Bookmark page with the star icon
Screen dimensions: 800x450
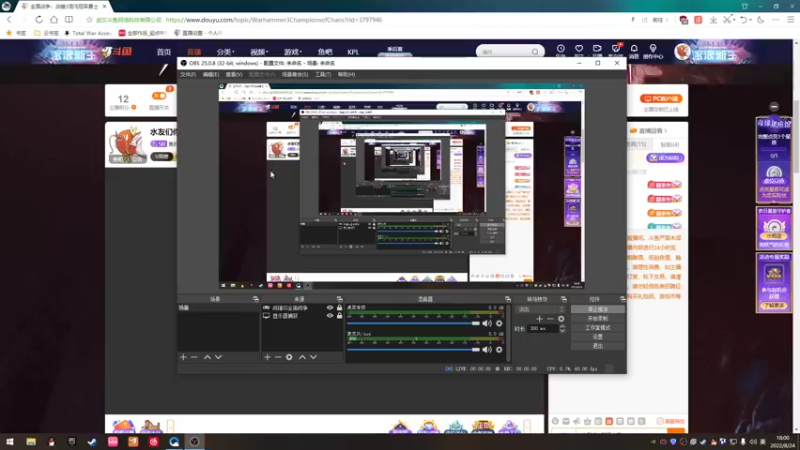tap(89, 20)
